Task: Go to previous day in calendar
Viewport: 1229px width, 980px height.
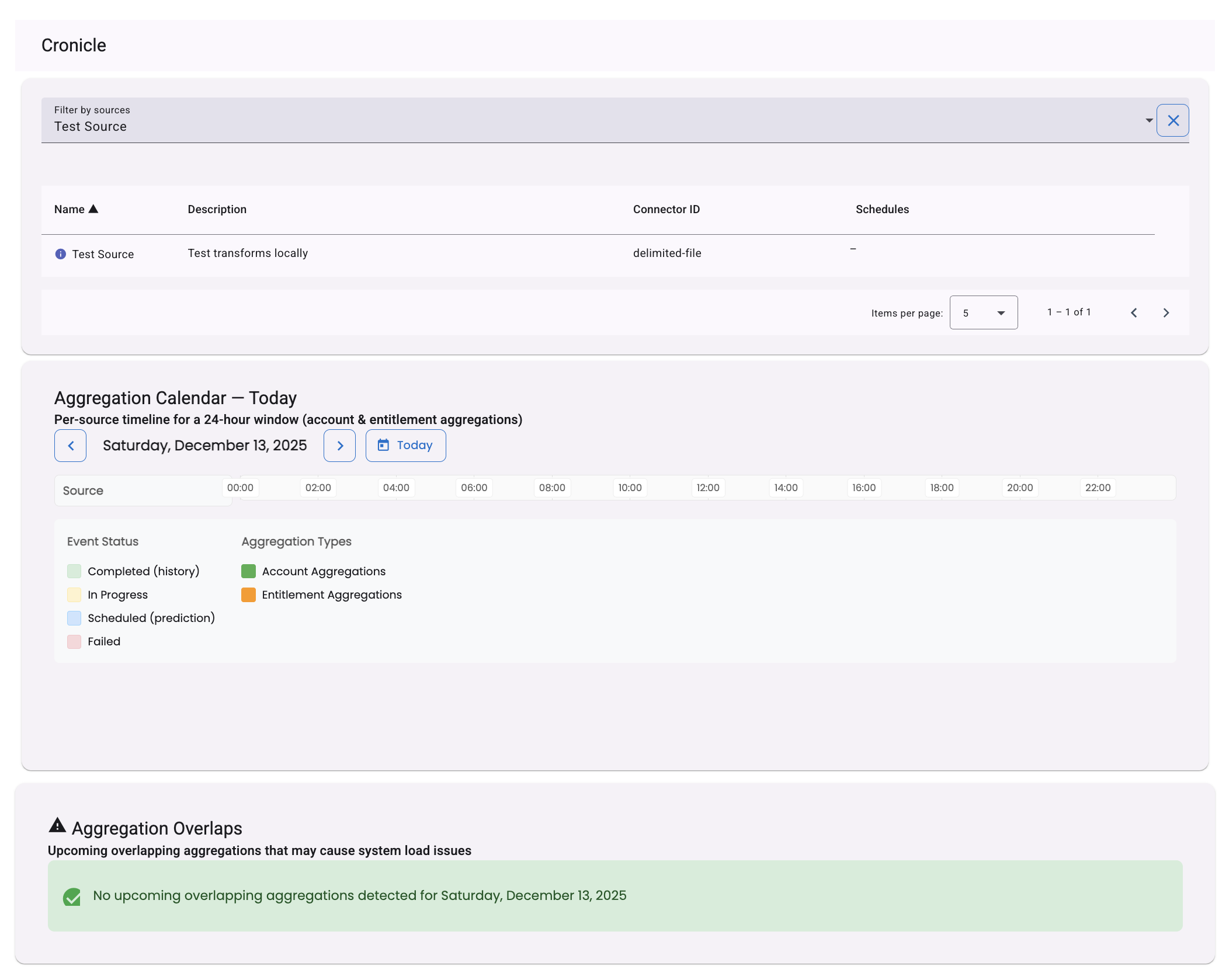Action: point(71,446)
